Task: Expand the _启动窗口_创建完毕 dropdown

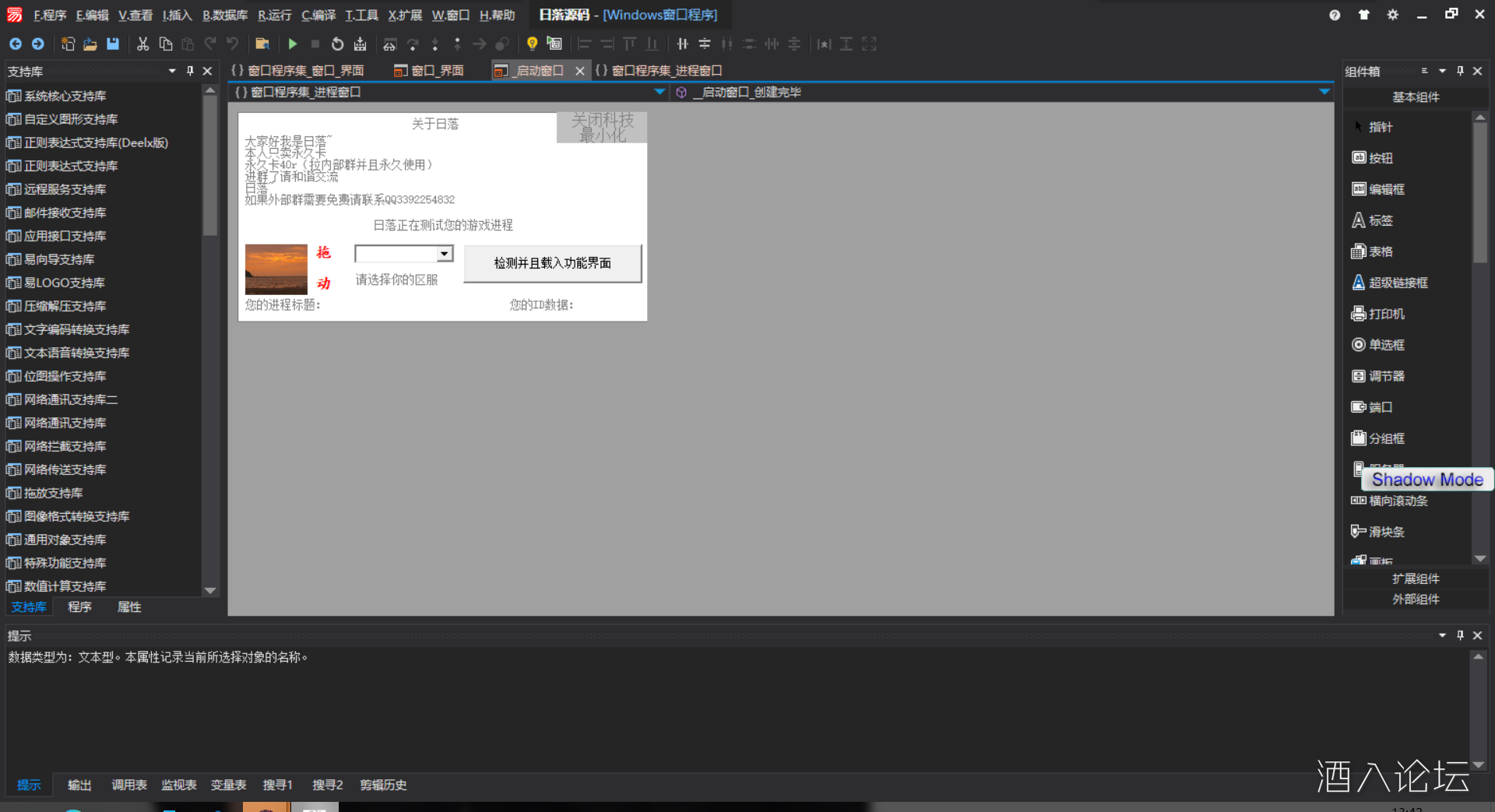Action: pos(1324,92)
